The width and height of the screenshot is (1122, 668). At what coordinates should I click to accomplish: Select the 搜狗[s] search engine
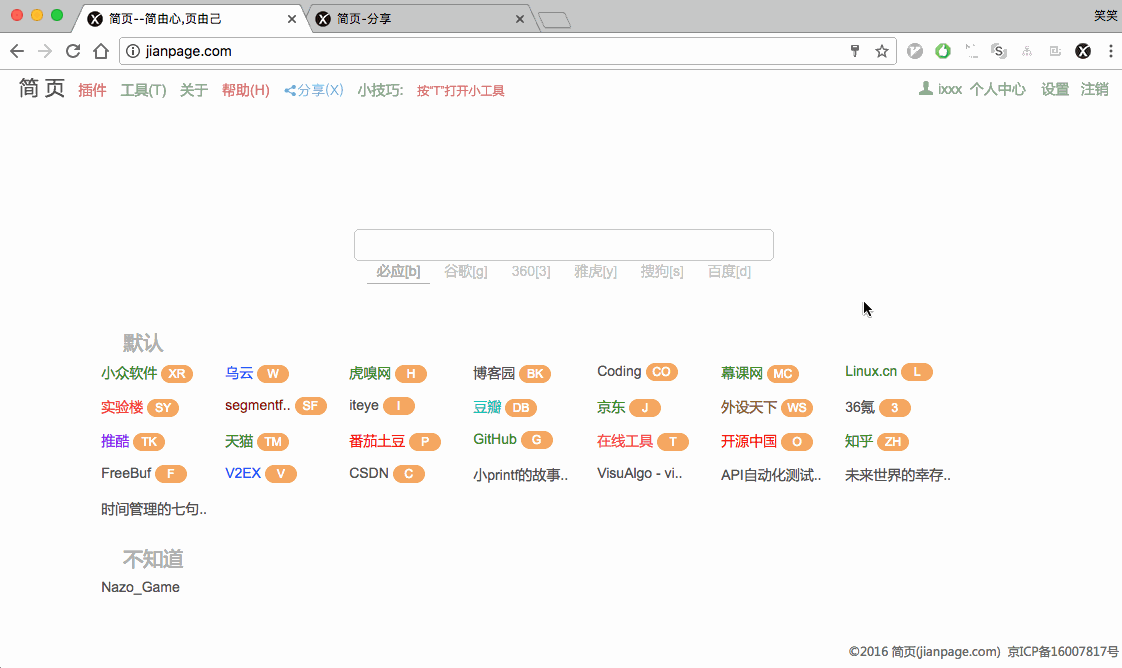(662, 272)
